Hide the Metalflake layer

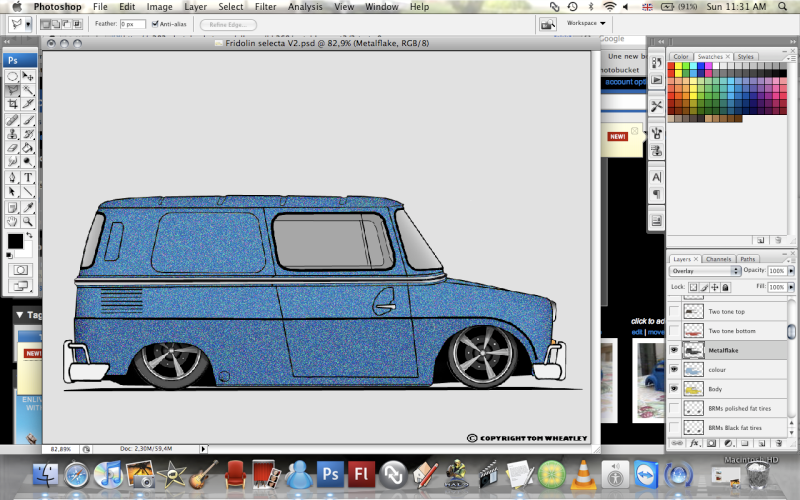pyautogui.click(x=674, y=350)
